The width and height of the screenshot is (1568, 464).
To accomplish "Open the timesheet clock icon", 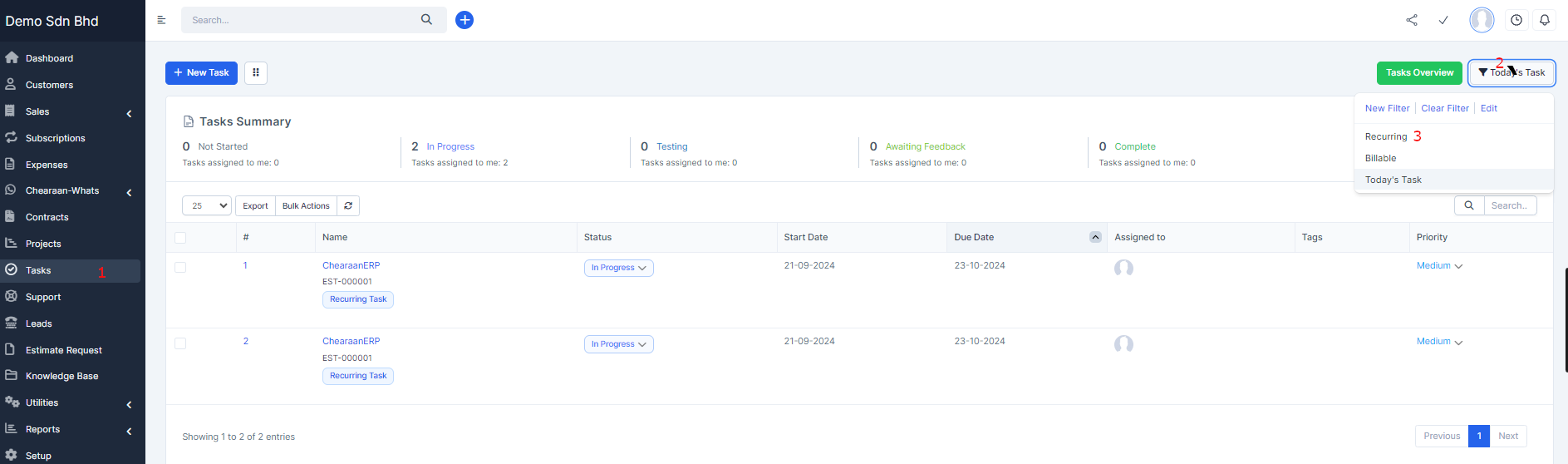I will click(x=1516, y=20).
